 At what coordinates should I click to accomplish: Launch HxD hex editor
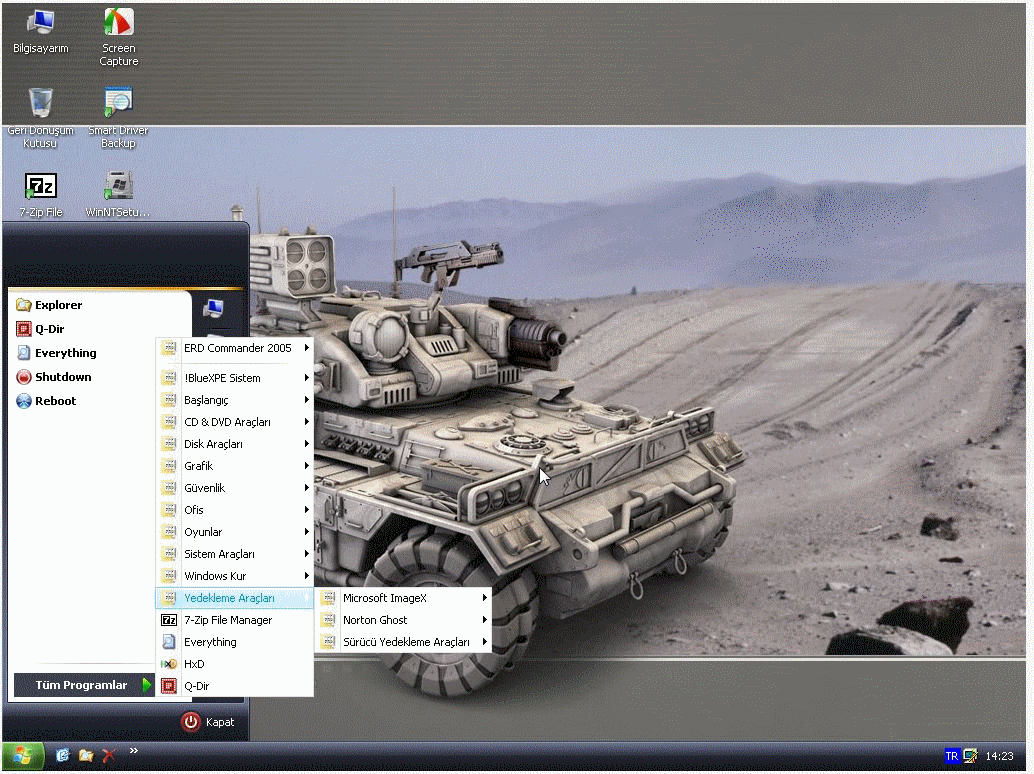[x=234, y=664]
